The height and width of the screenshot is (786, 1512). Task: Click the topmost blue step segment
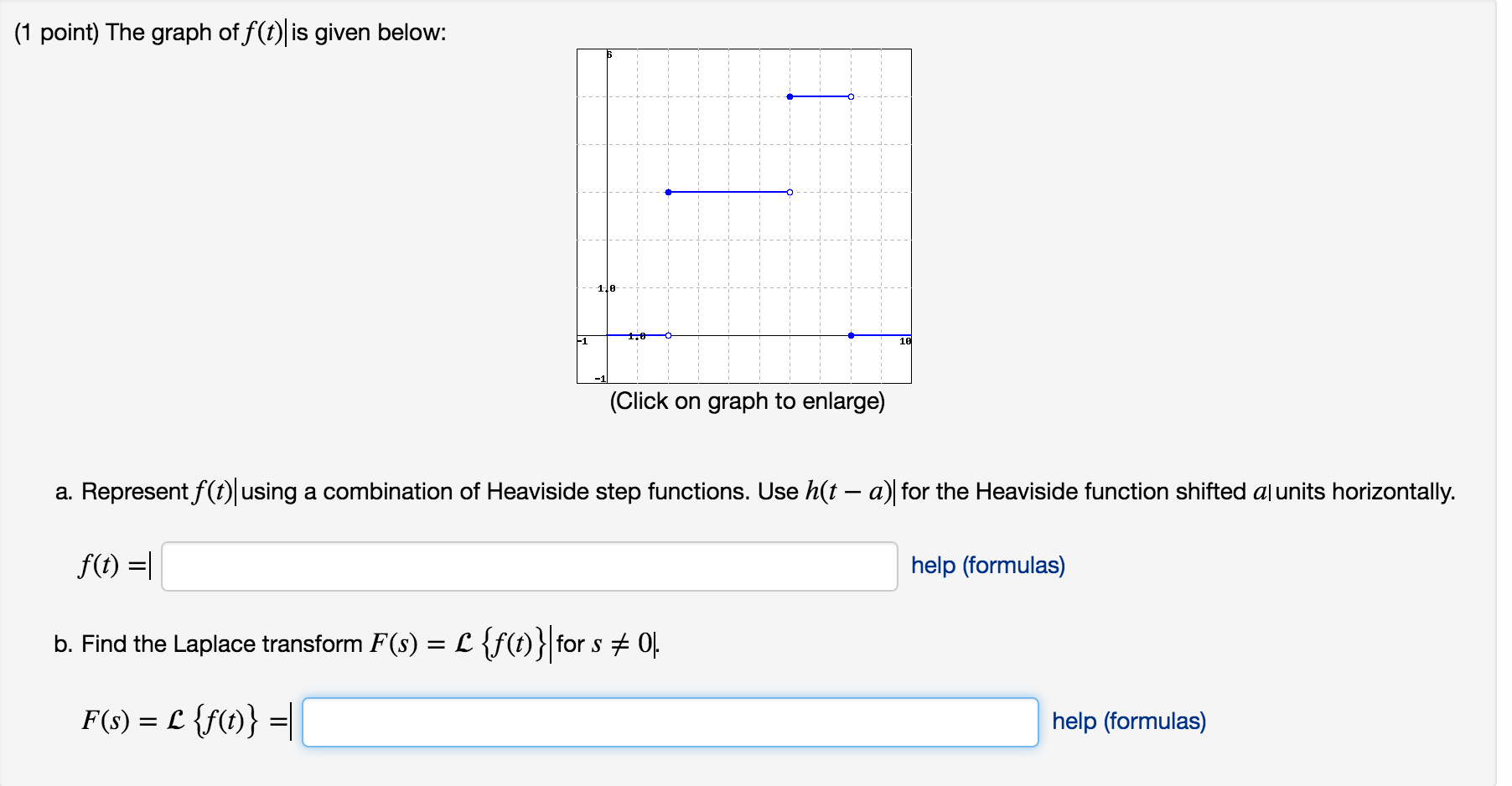(821, 96)
